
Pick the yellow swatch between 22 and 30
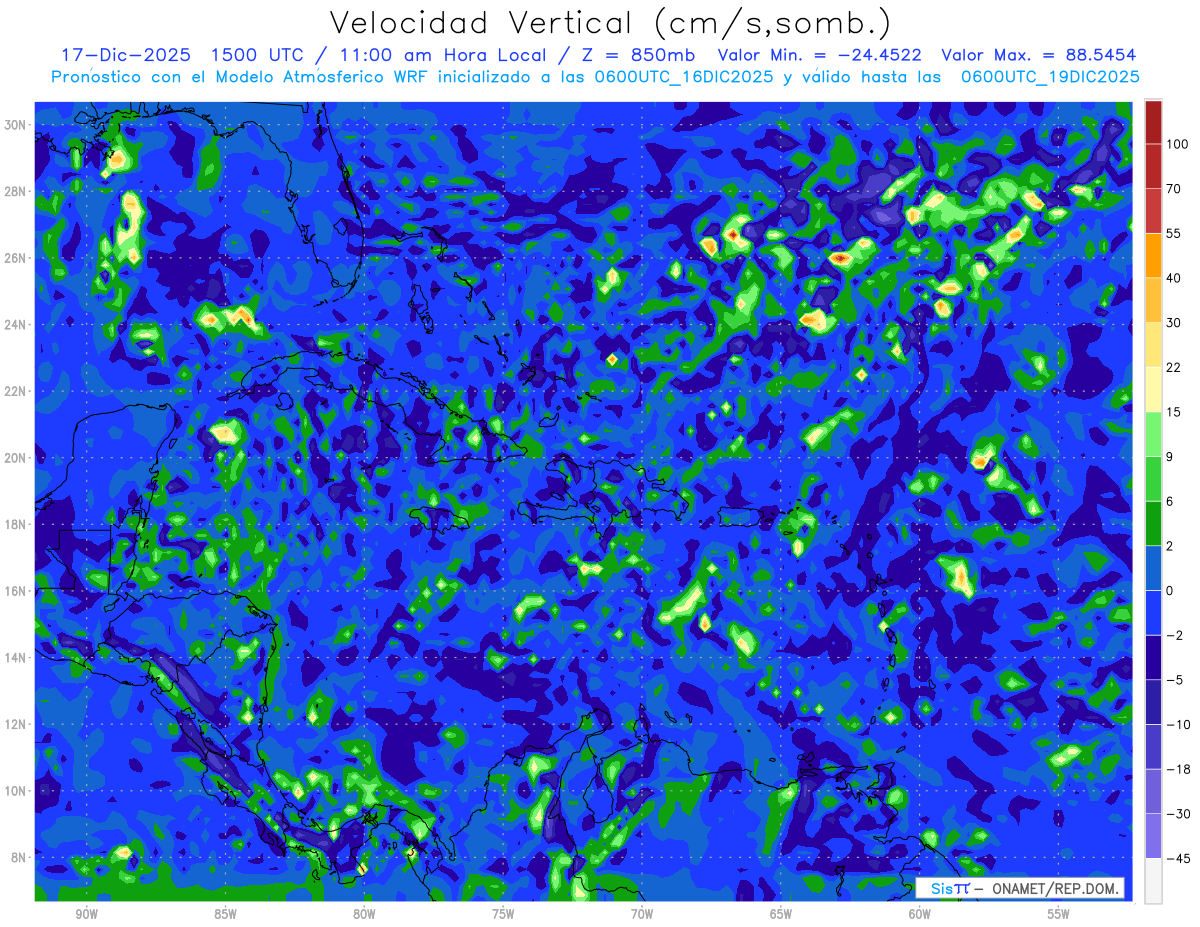1153,345
